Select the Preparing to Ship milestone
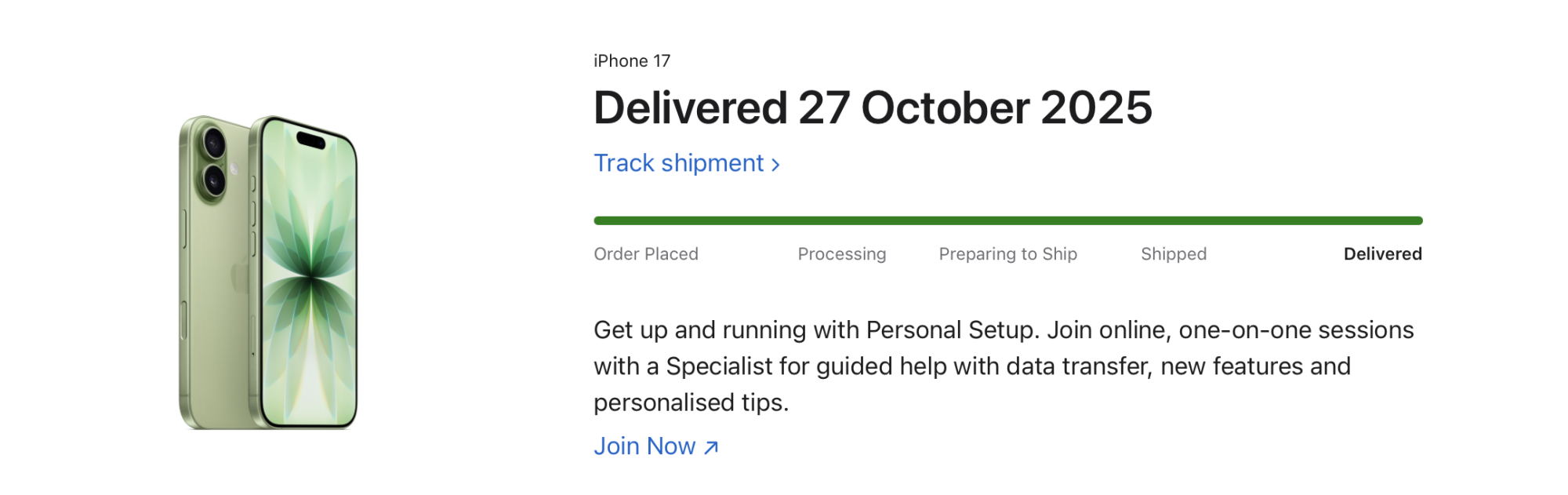The image size is (1568, 495). [1007, 254]
